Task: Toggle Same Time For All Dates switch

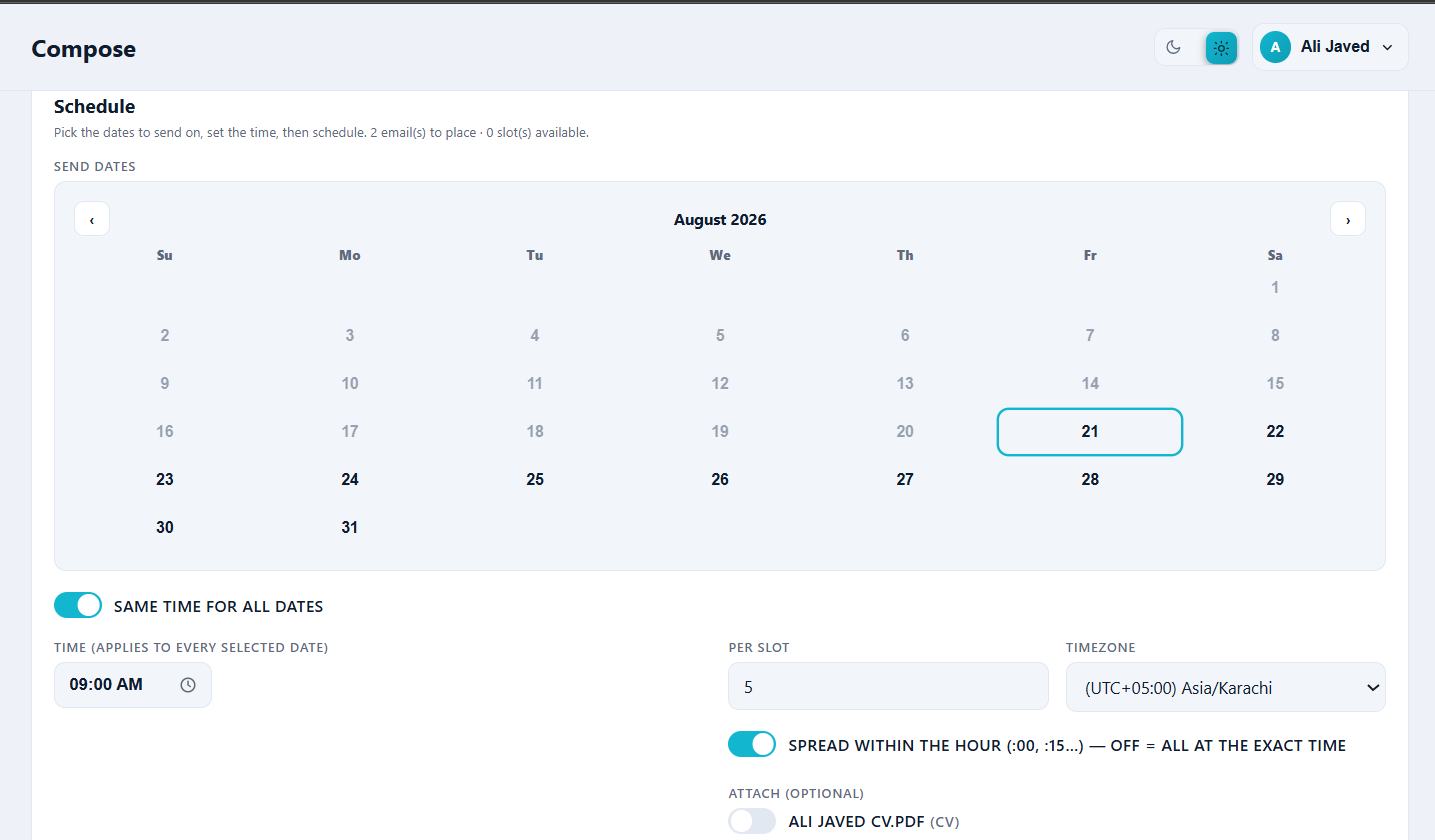Action: tap(78, 605)
